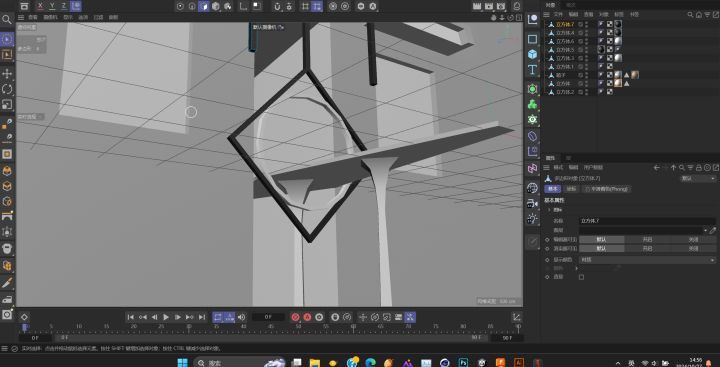Toggle visibility dots for 立方体.7
Viewport: 720px width, 367px height.
(586, 24)
